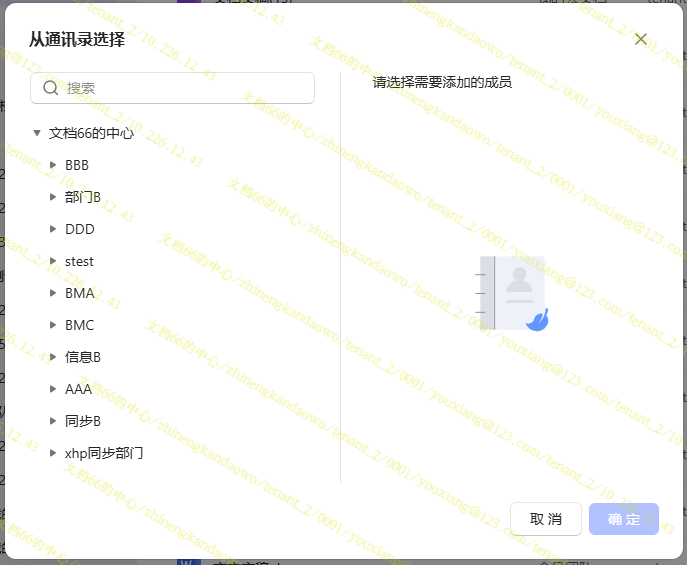Expand the AAA arrow

[53, 389]
